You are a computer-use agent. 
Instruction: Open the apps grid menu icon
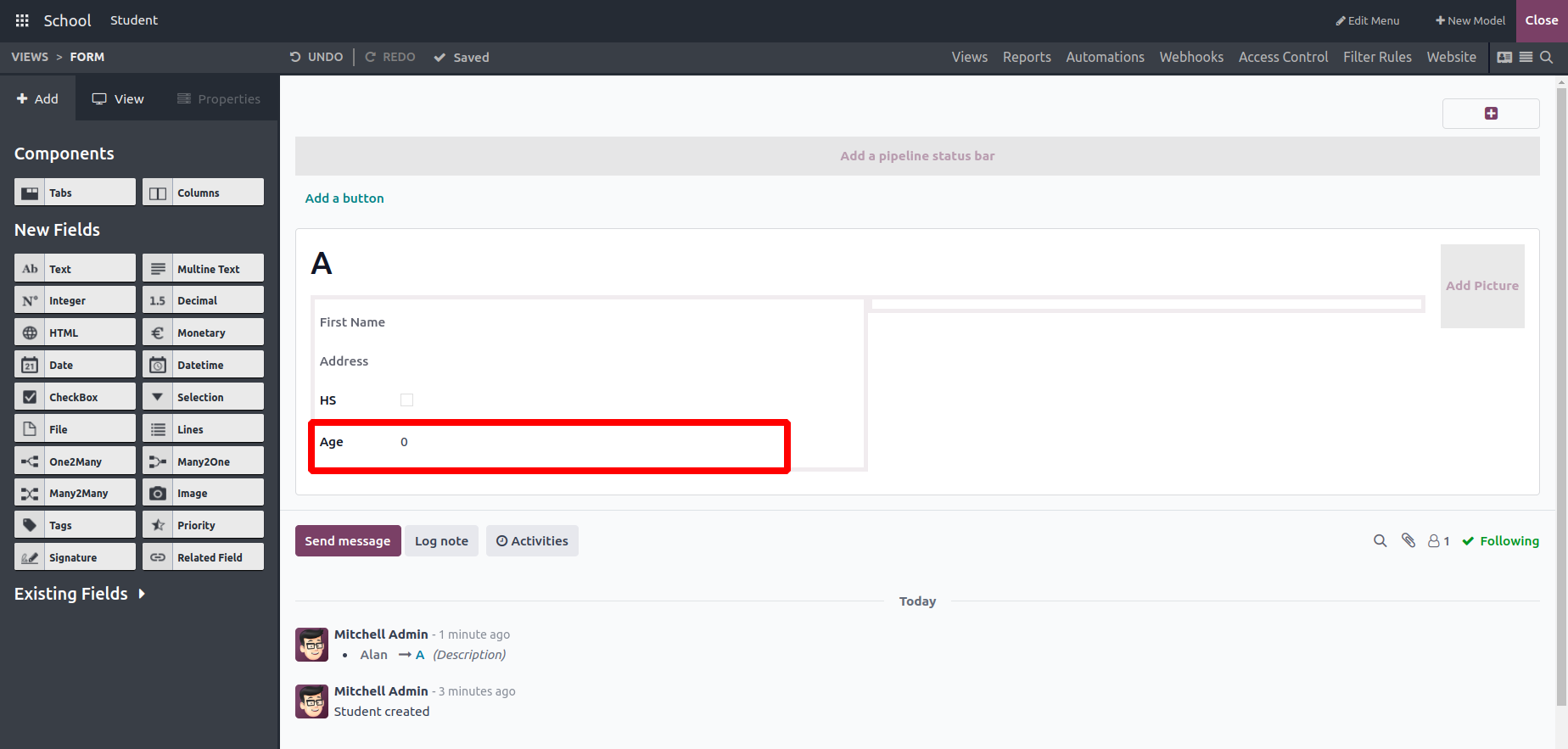(22, 20)
